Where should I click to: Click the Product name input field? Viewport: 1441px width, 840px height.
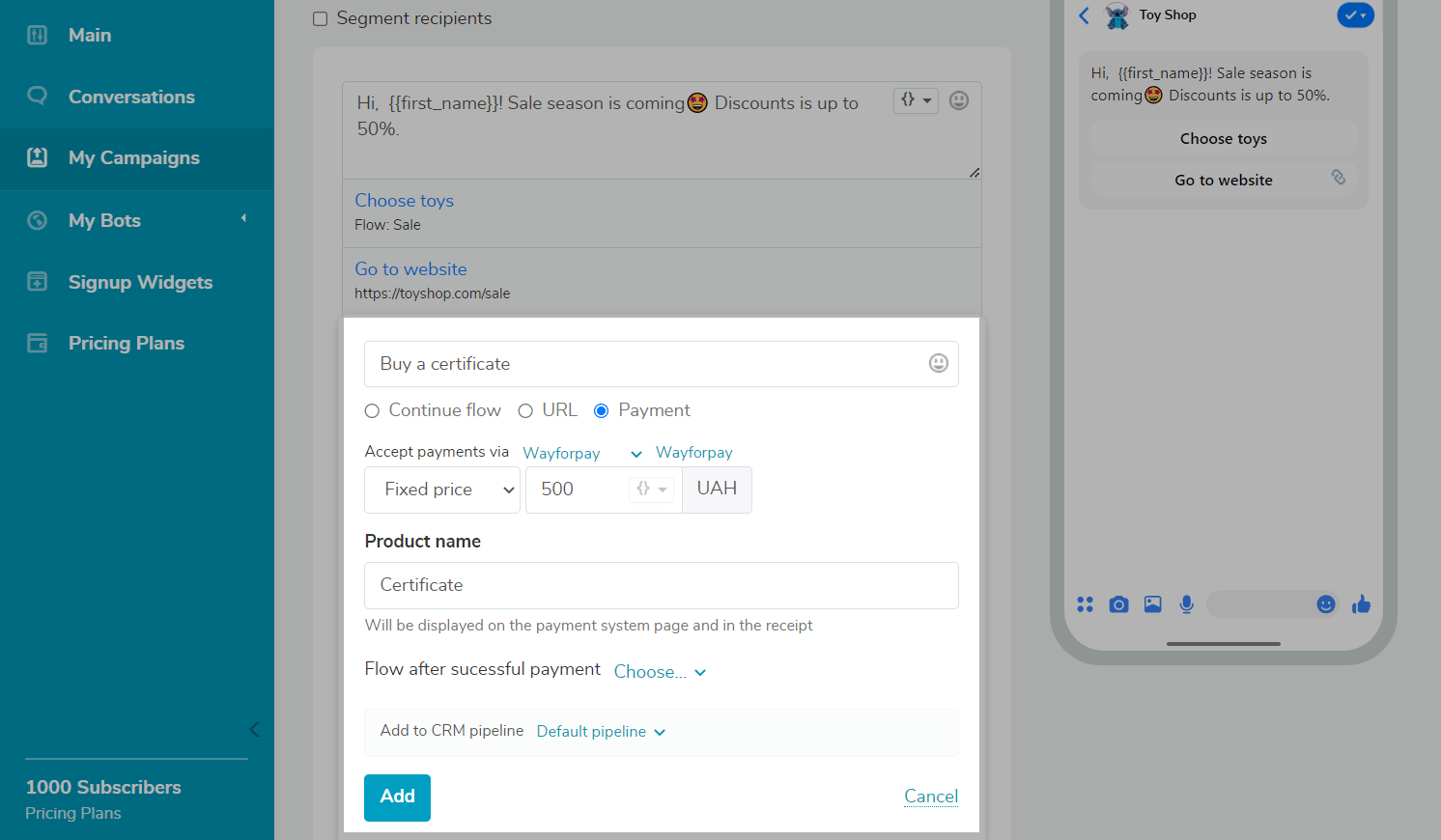coord(661,585)
